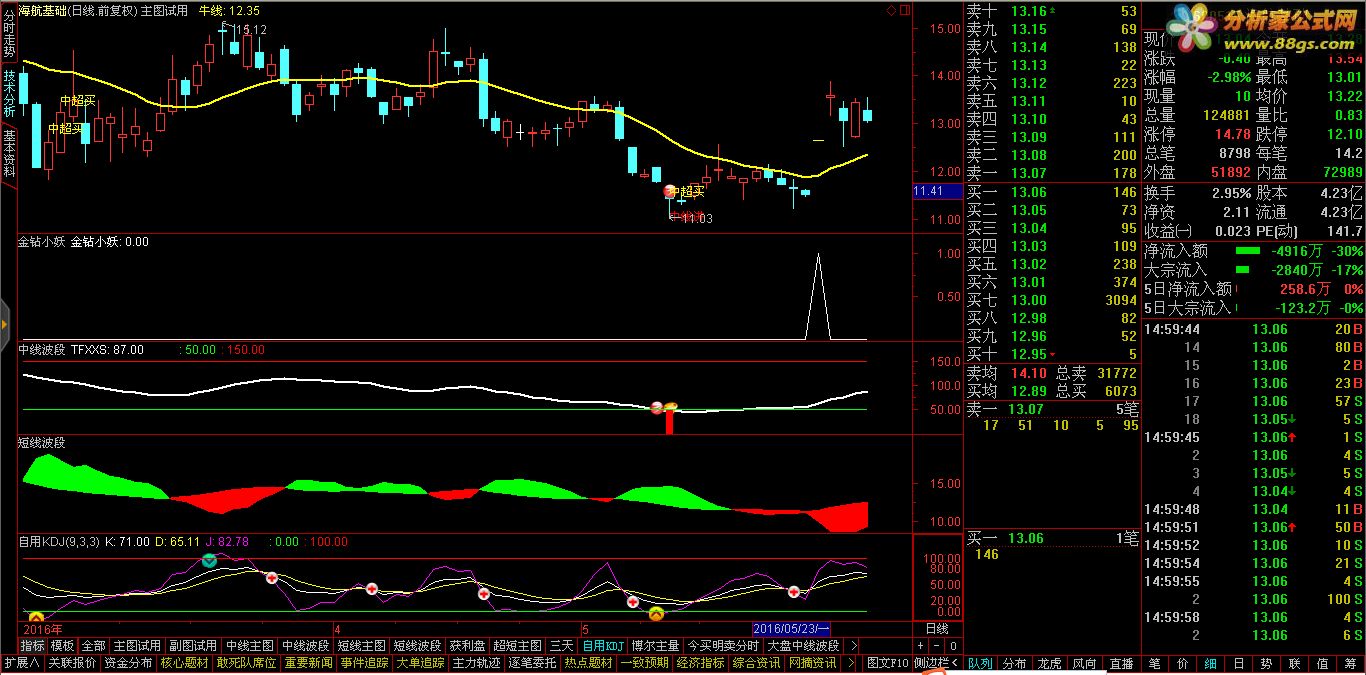The height and width of the screenshot is (675, 1366).
Task: Open the 分时走势 side tab
Action: tap(9, 32)
